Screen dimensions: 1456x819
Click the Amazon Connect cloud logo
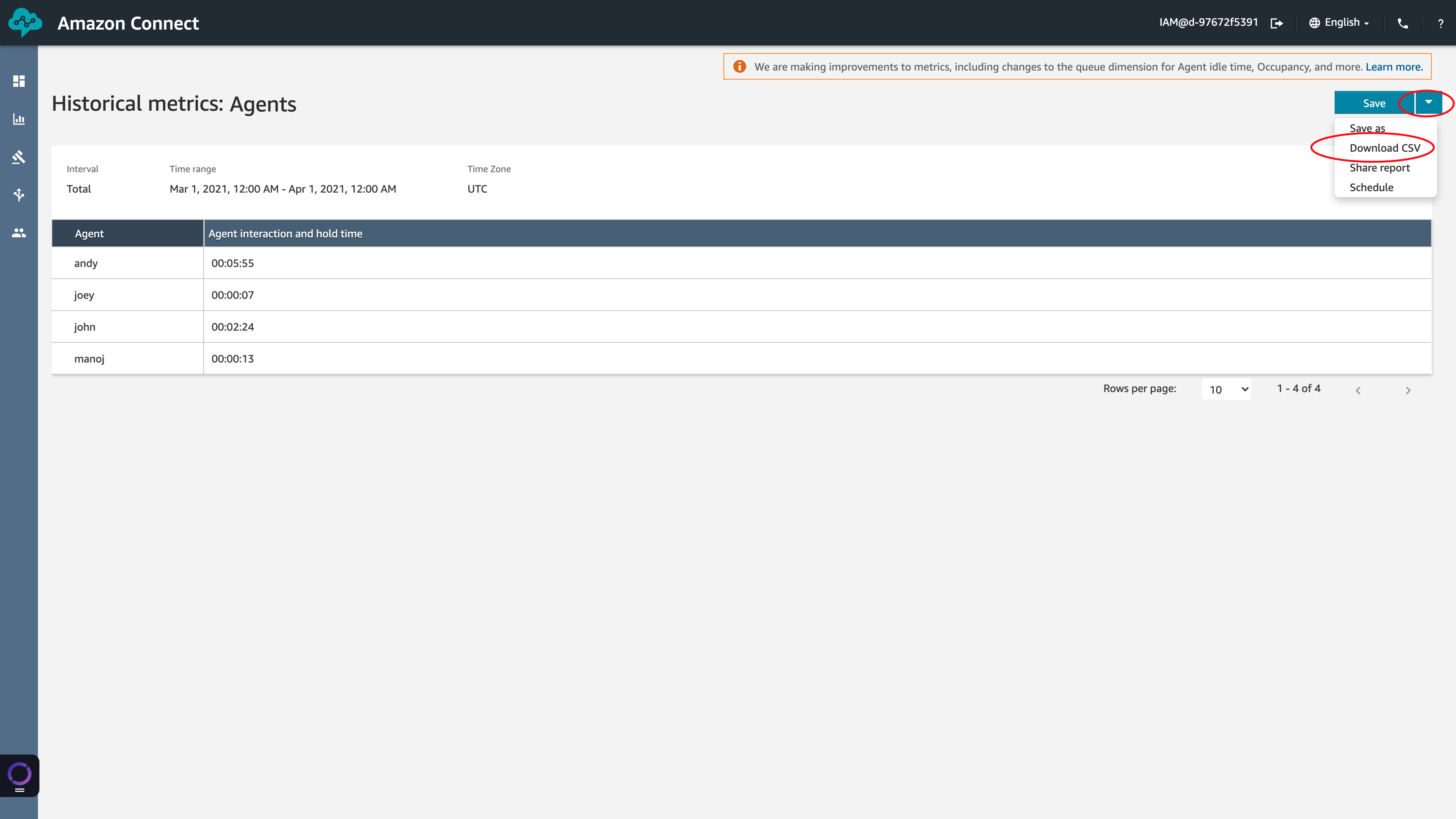[x=25, y=23]
